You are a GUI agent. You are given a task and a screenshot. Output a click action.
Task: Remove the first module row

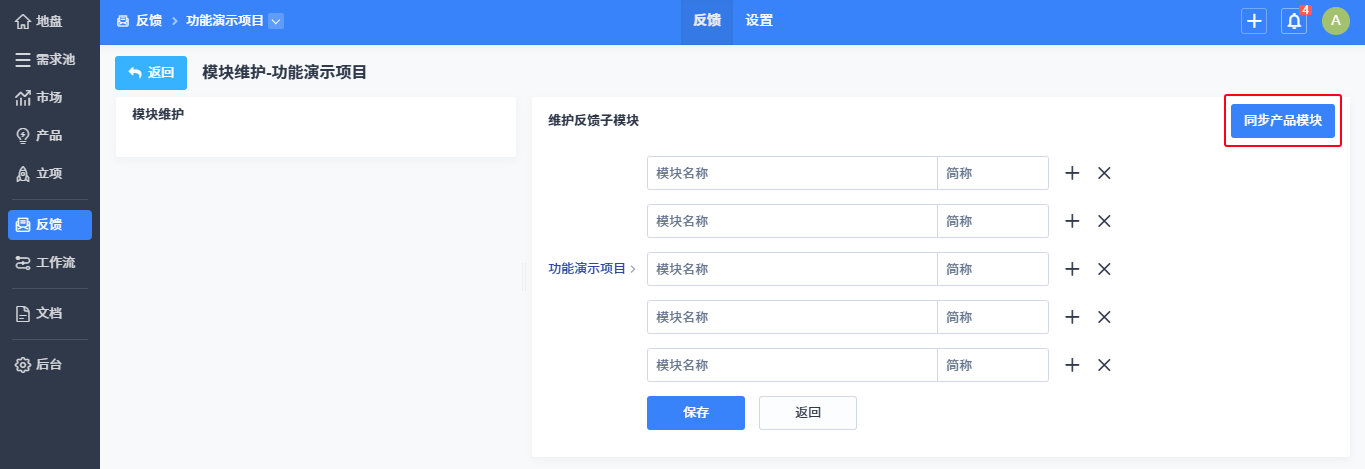(1104, 173)
